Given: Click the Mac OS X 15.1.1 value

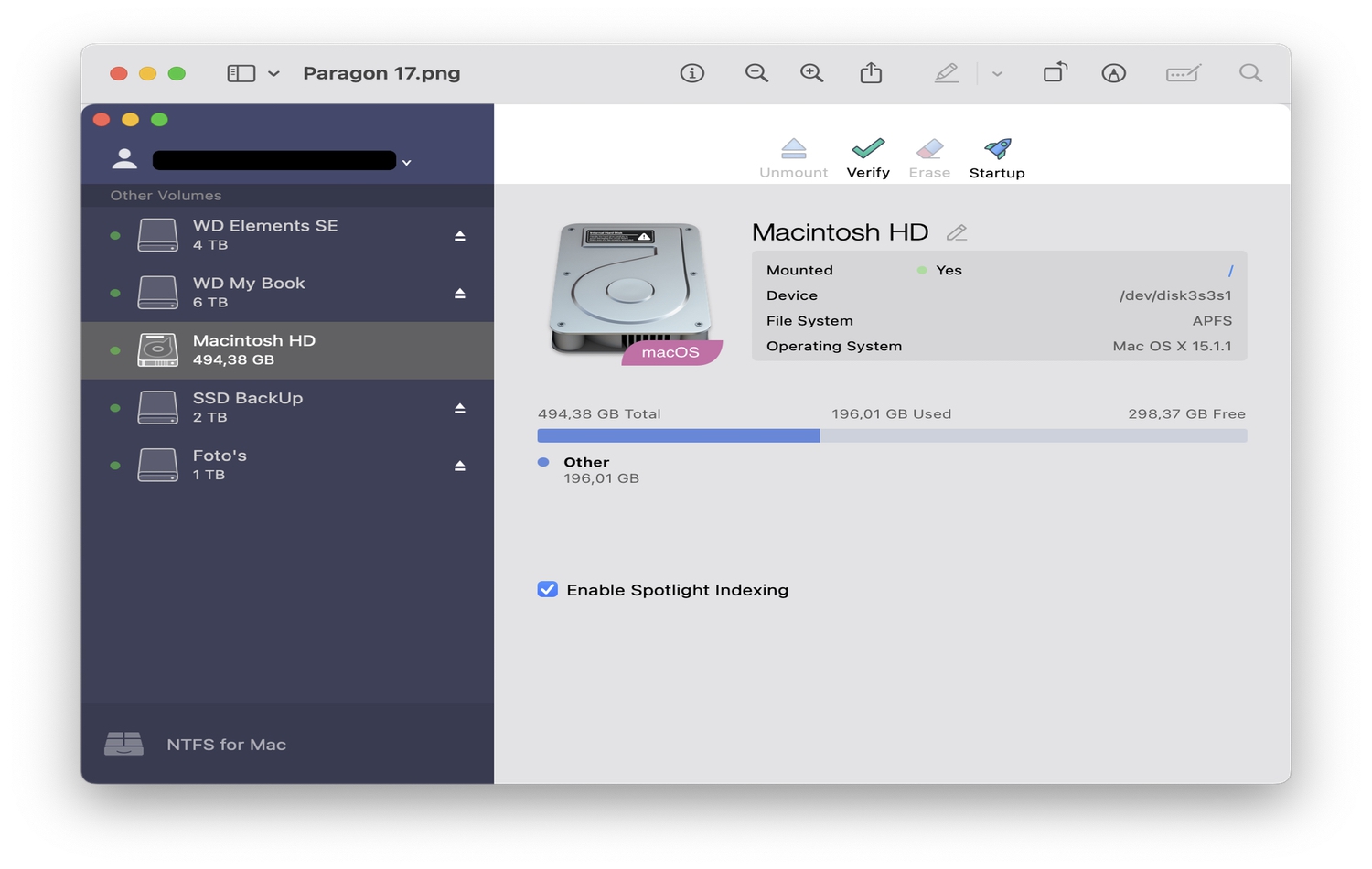Looking at the screenshot, I should [1172, 346].
